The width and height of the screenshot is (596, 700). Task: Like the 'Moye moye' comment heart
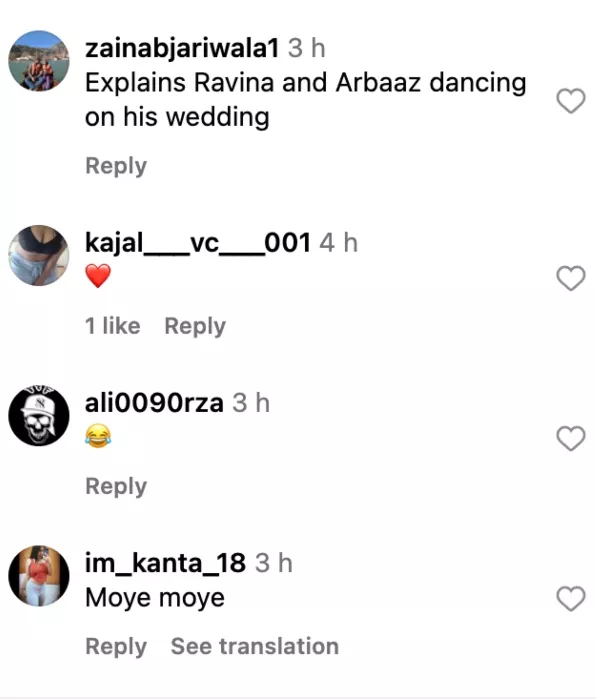(571, 598)
